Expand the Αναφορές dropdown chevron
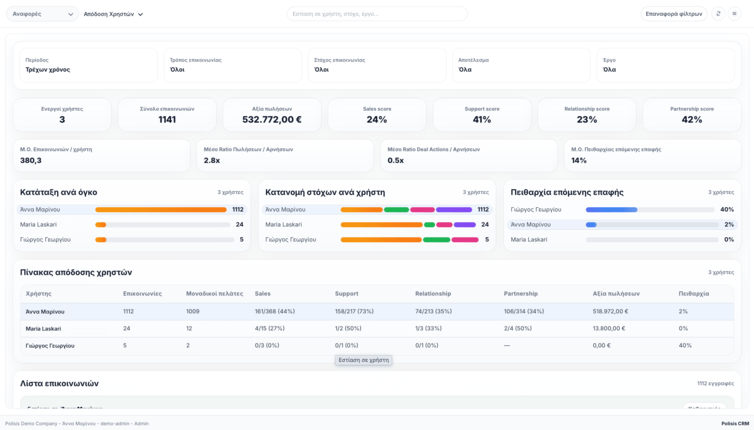Screen dimensions: 754x430 click(x=71, y=14)
